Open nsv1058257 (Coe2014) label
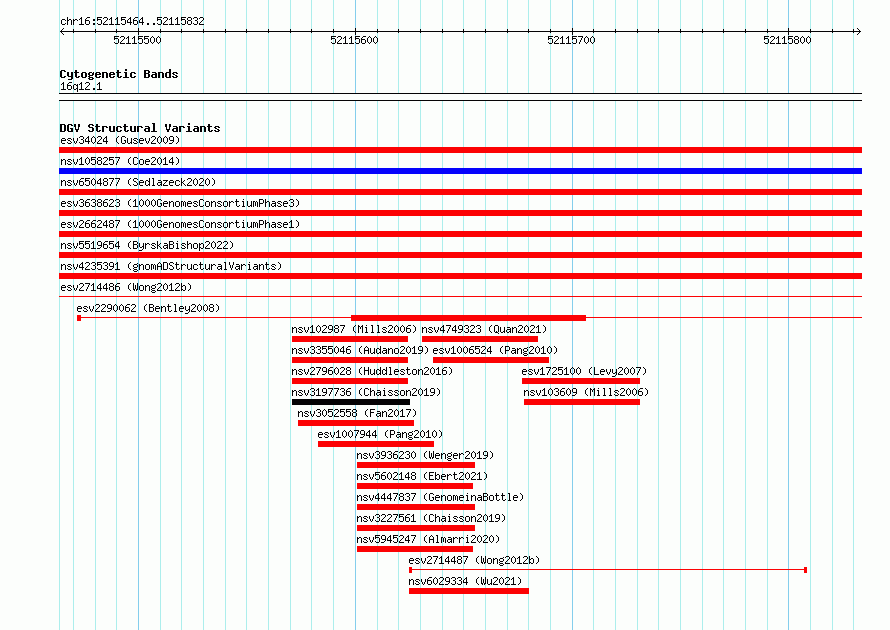The height and width of the screenshot is (630, 890). click(x=120, y=161)
